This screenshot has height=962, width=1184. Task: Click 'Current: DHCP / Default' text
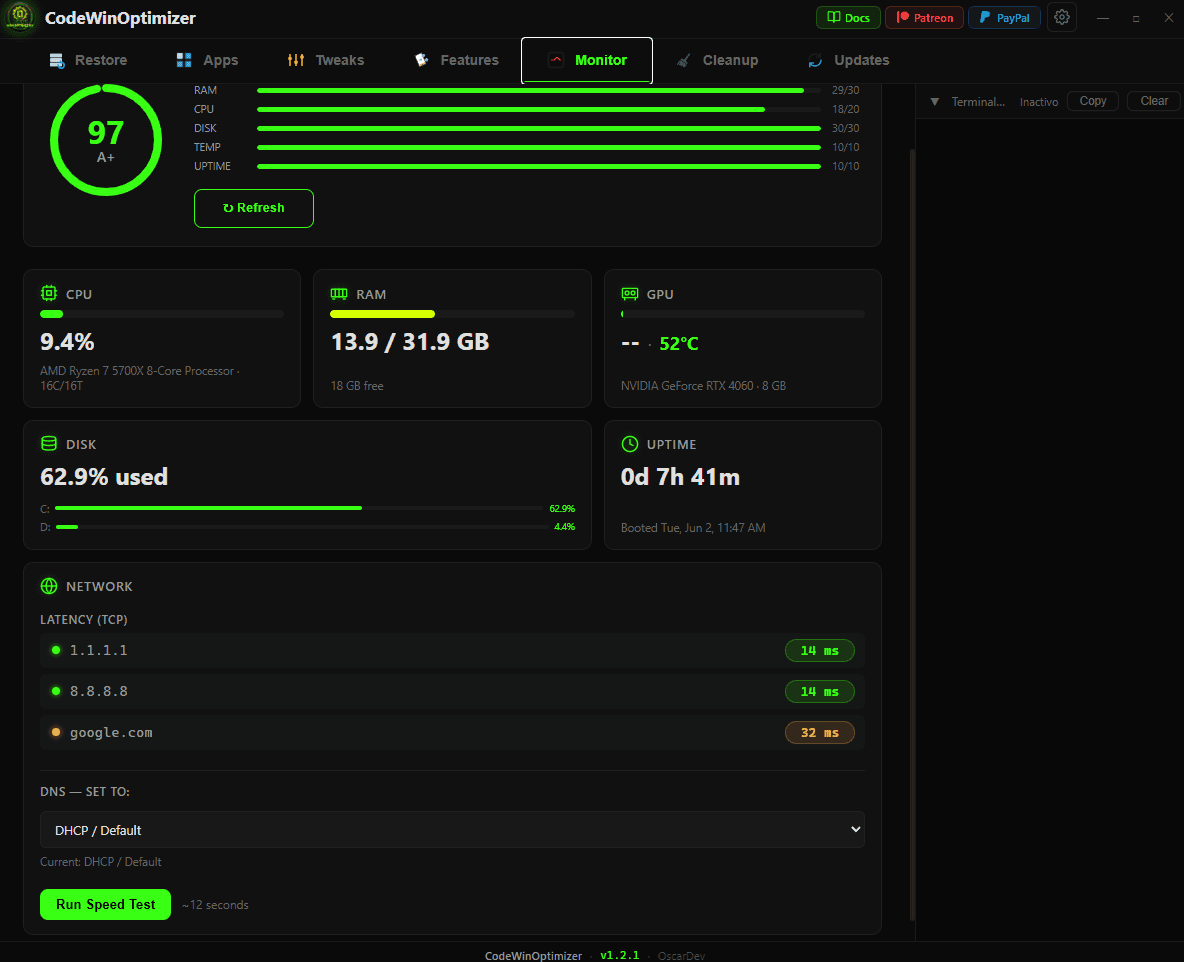[x=100, y=862]
